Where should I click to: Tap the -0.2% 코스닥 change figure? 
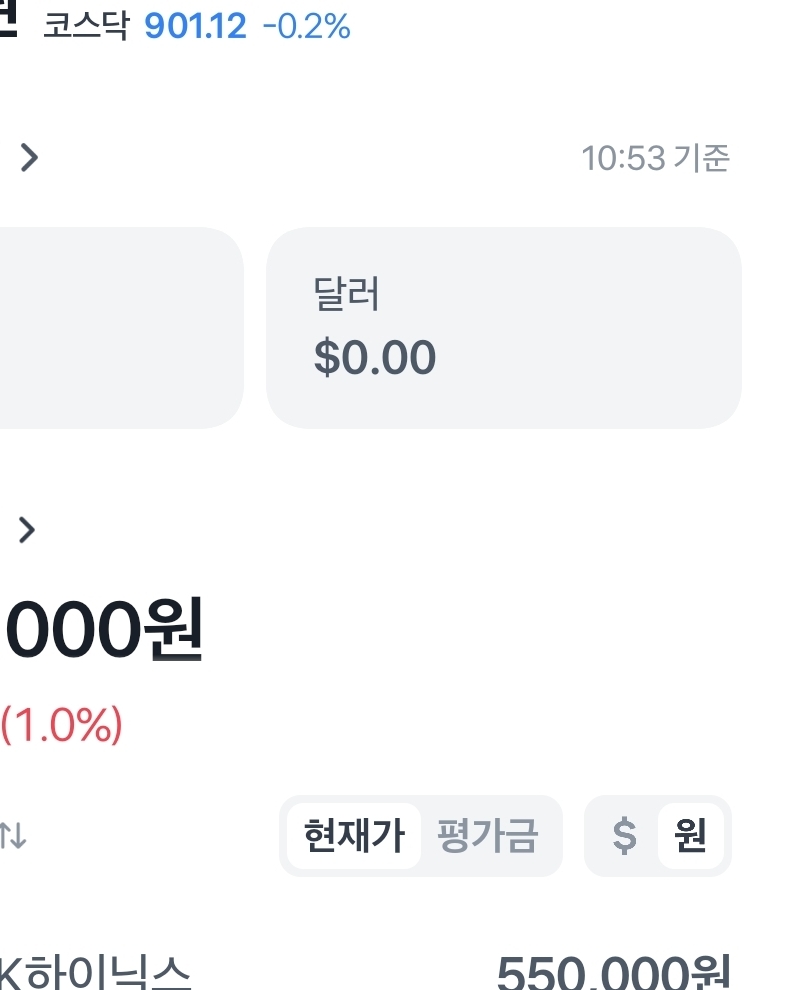(306, 26)
